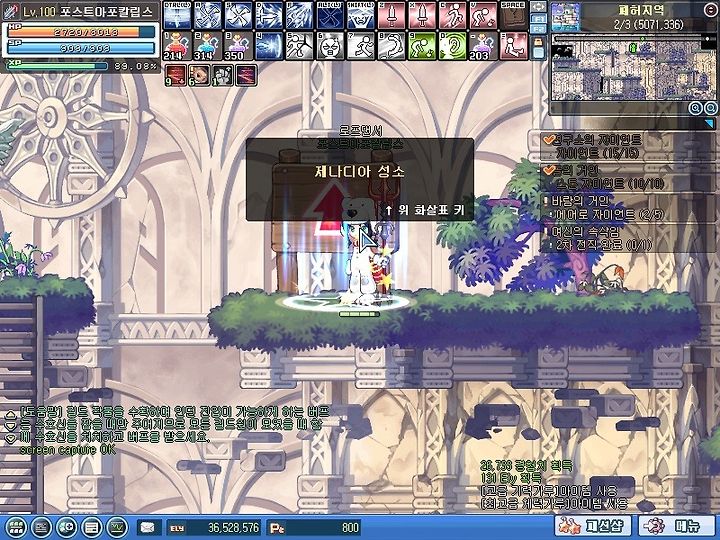Open the mail envelope icon
The width and height of the screenshot is (720, 540).
click(149, 528)
